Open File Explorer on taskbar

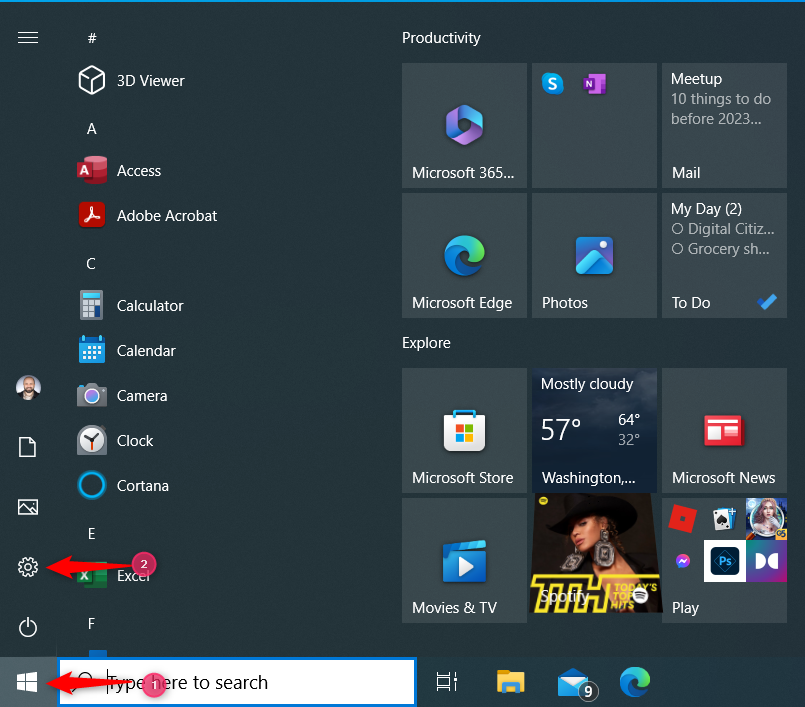(x=510, y=682)
